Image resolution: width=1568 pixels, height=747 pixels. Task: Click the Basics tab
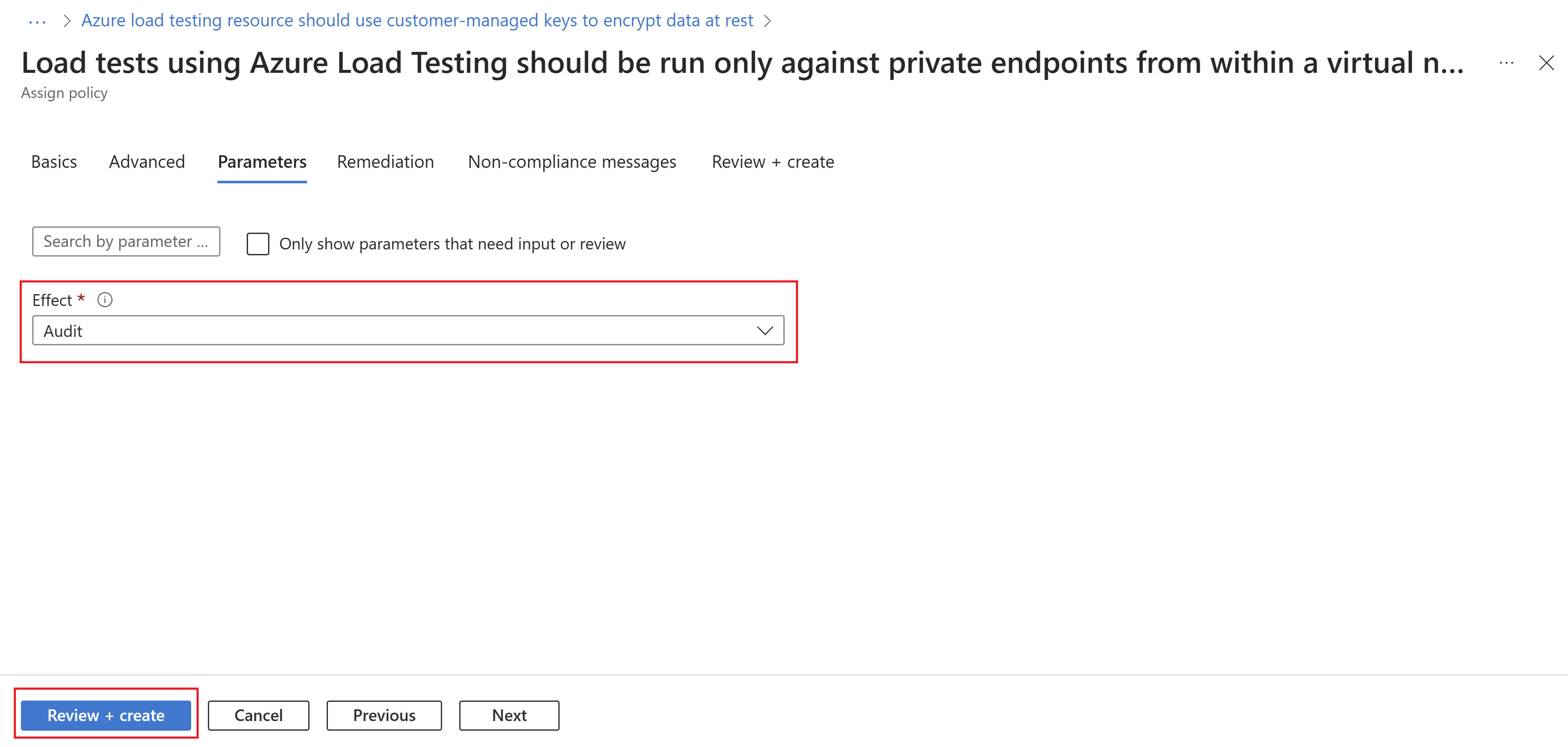point(53,161)
